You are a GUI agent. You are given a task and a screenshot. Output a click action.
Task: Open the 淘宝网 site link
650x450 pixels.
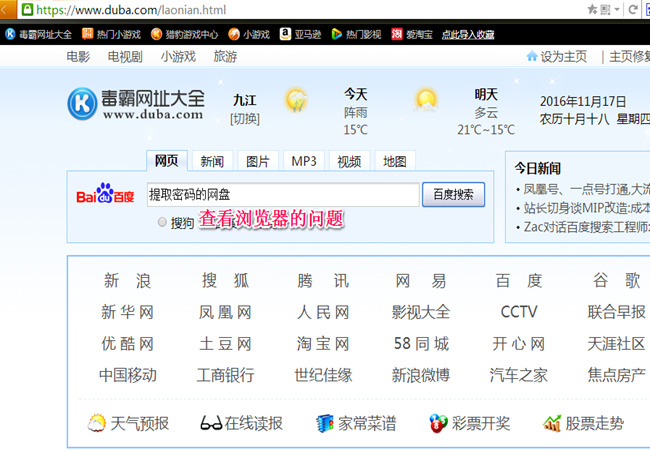click(323, 344)
